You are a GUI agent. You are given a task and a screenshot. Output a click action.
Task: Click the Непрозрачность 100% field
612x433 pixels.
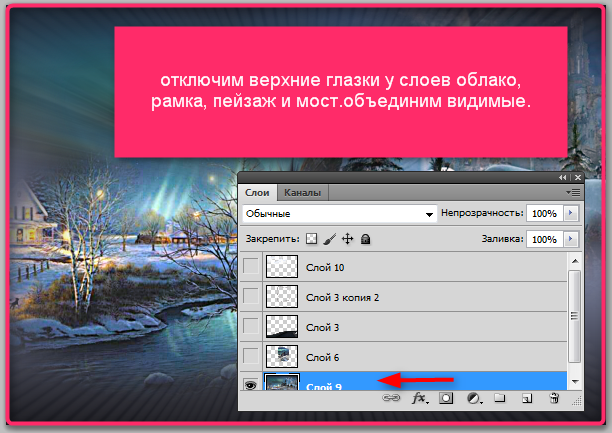tap(544, 213)
